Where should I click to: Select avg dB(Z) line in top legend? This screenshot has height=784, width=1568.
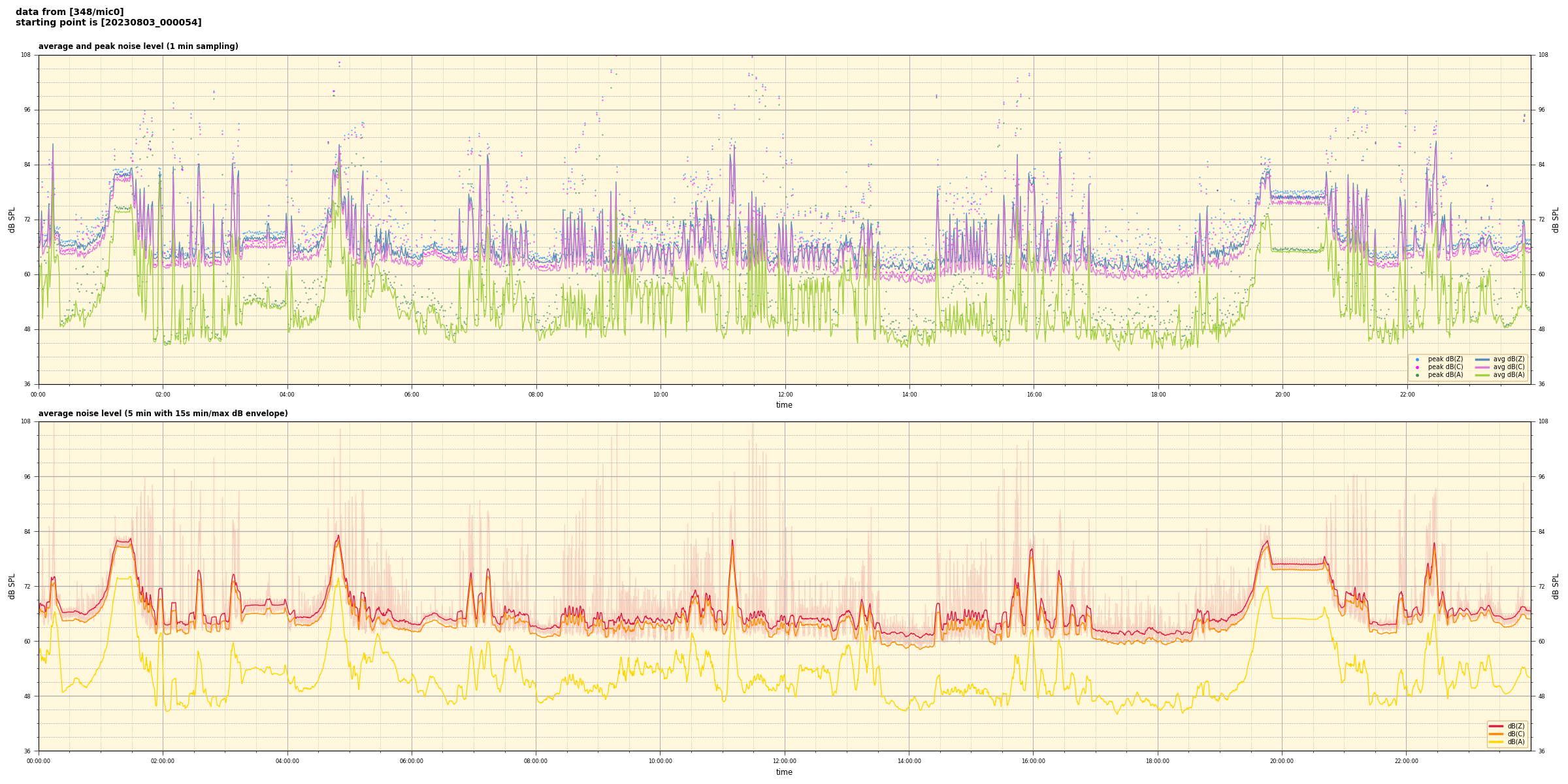(x=1482, y=359)
